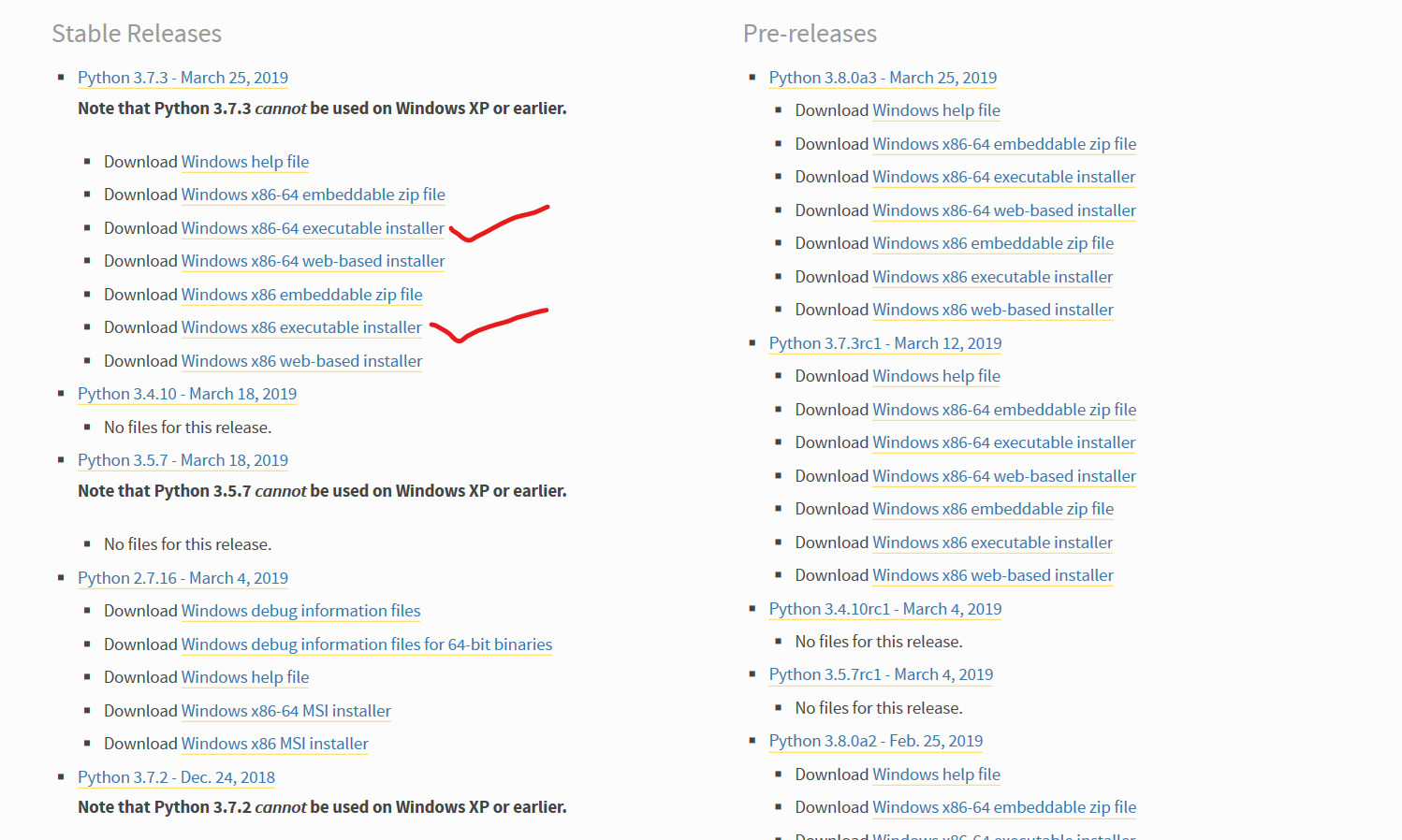The image size is (1402, 840).
Task: Open the Python 3.7.2 - Dec. 24, 2018 release link
Action: click(176, 777)
